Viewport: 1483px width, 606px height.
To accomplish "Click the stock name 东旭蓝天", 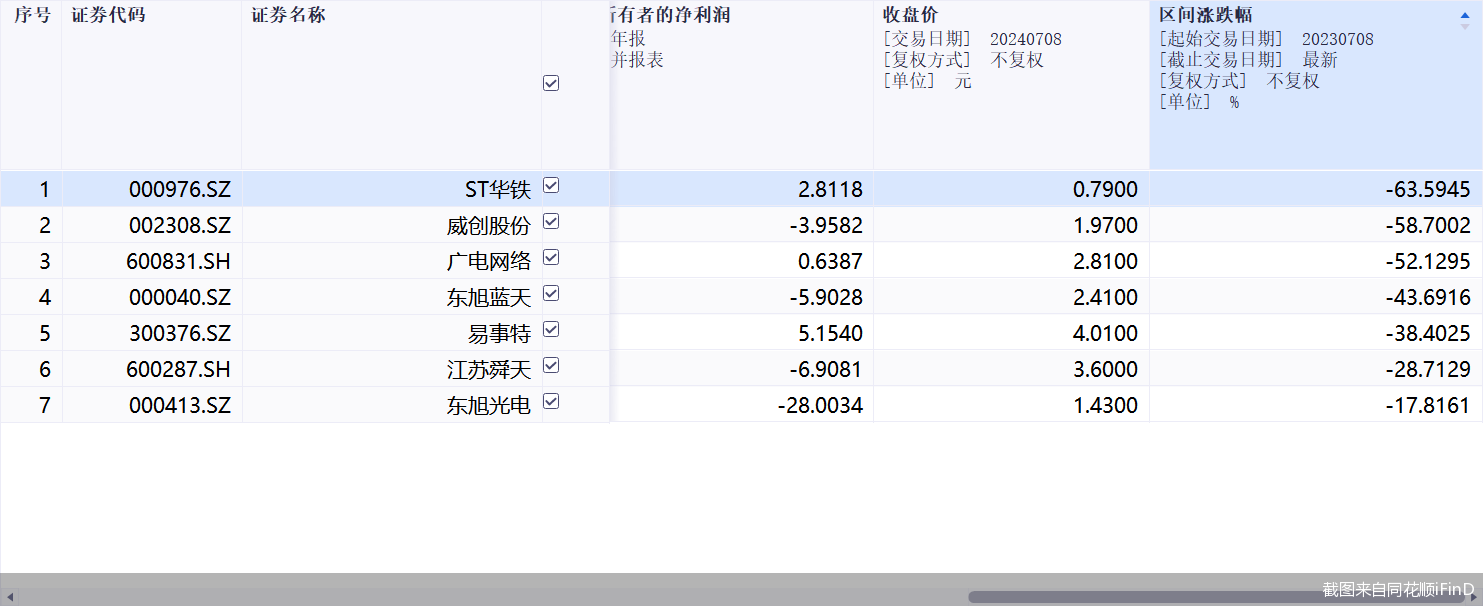I will tap(489, 298).
